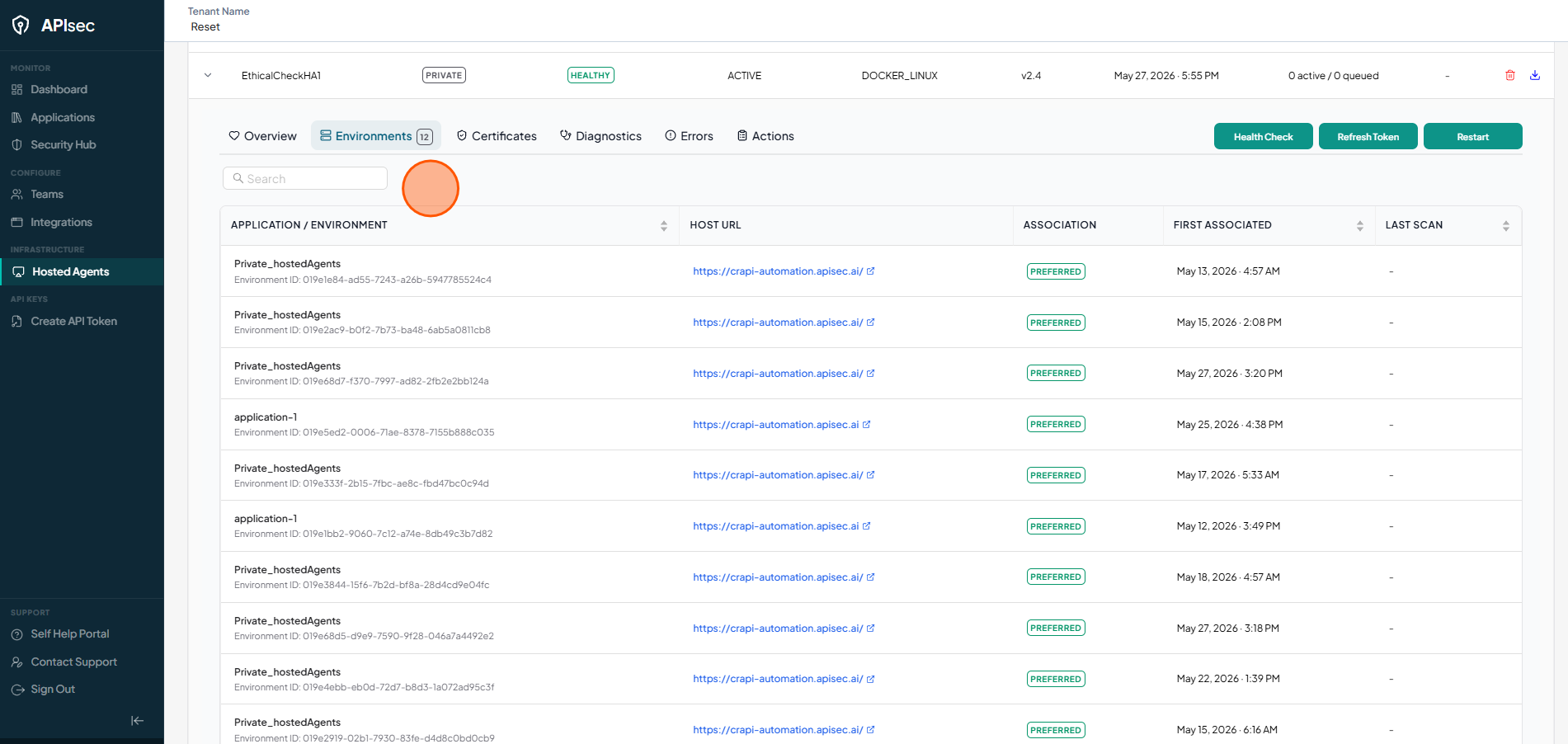1568x744 pixels.
Task: Sort by First Associated column
Action: pyautogui.click(x=1360, y=225)
